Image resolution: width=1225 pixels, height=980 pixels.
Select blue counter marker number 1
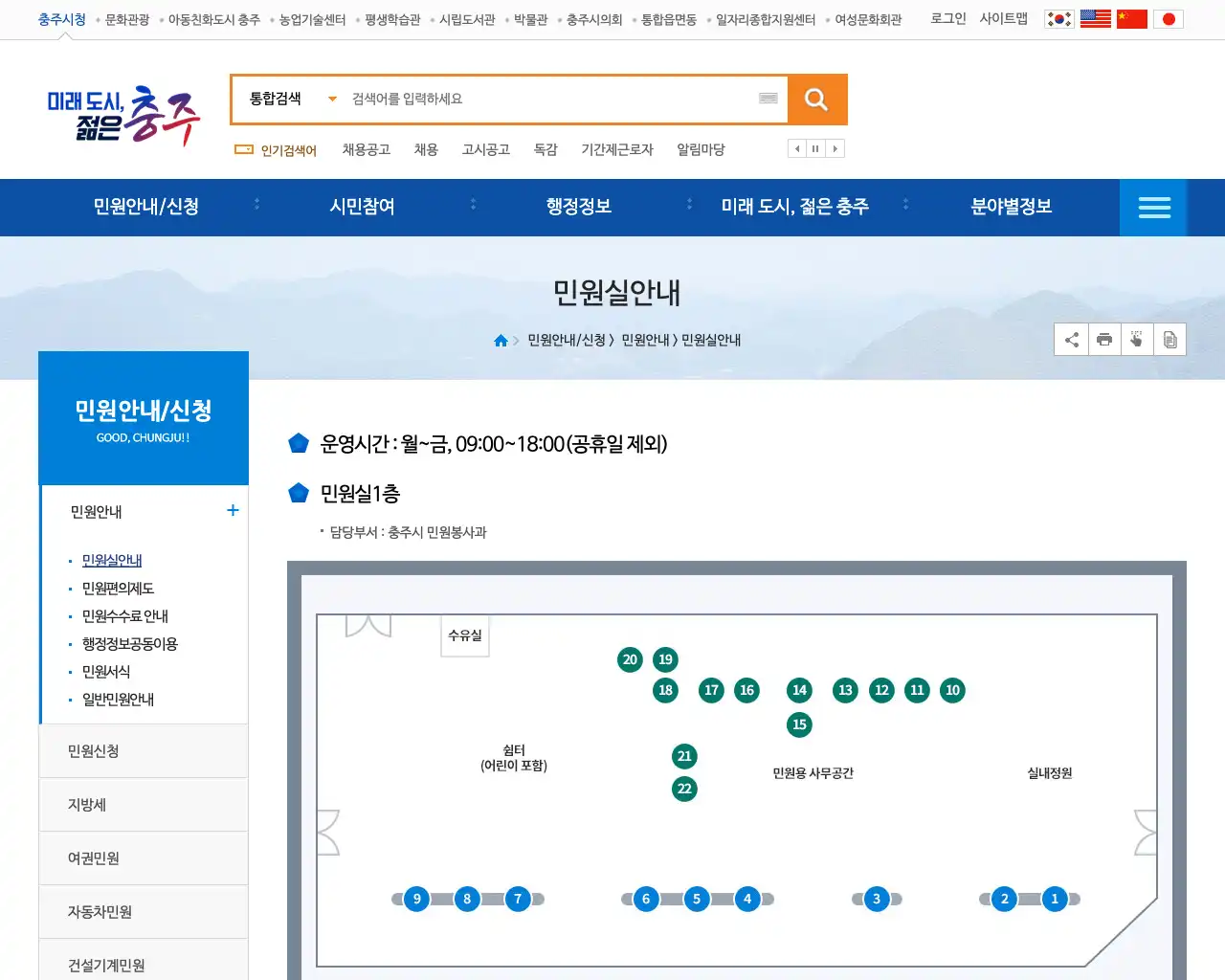[x=1055, y=899]
